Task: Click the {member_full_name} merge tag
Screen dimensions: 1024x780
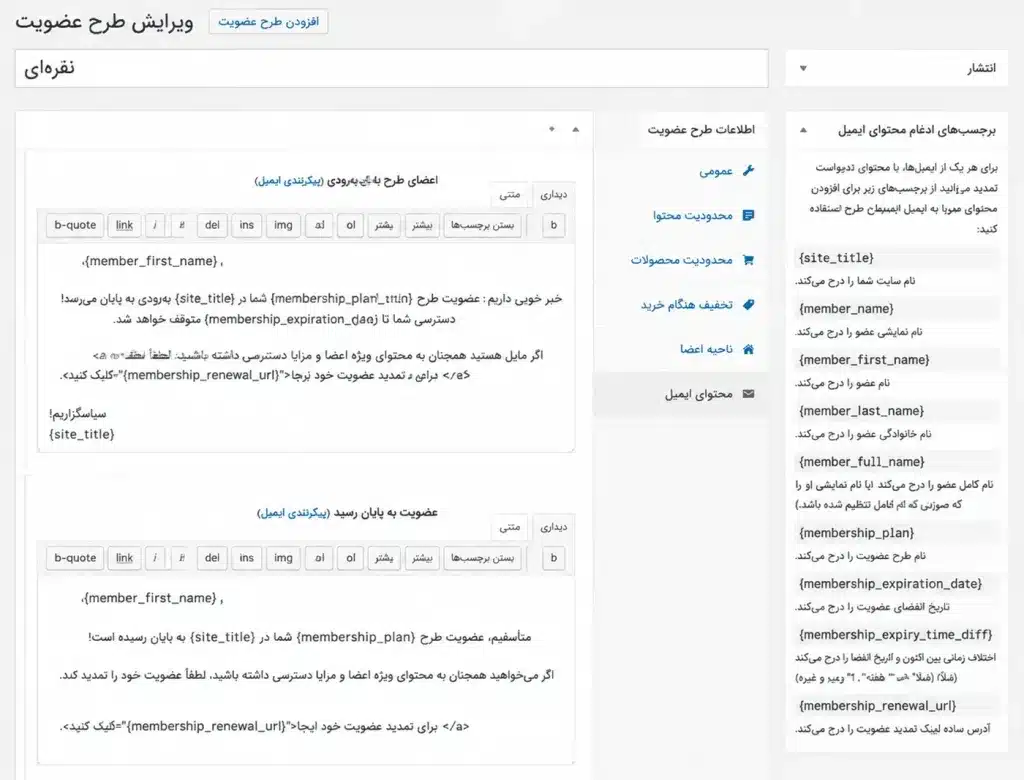Action: coord(861,462)
